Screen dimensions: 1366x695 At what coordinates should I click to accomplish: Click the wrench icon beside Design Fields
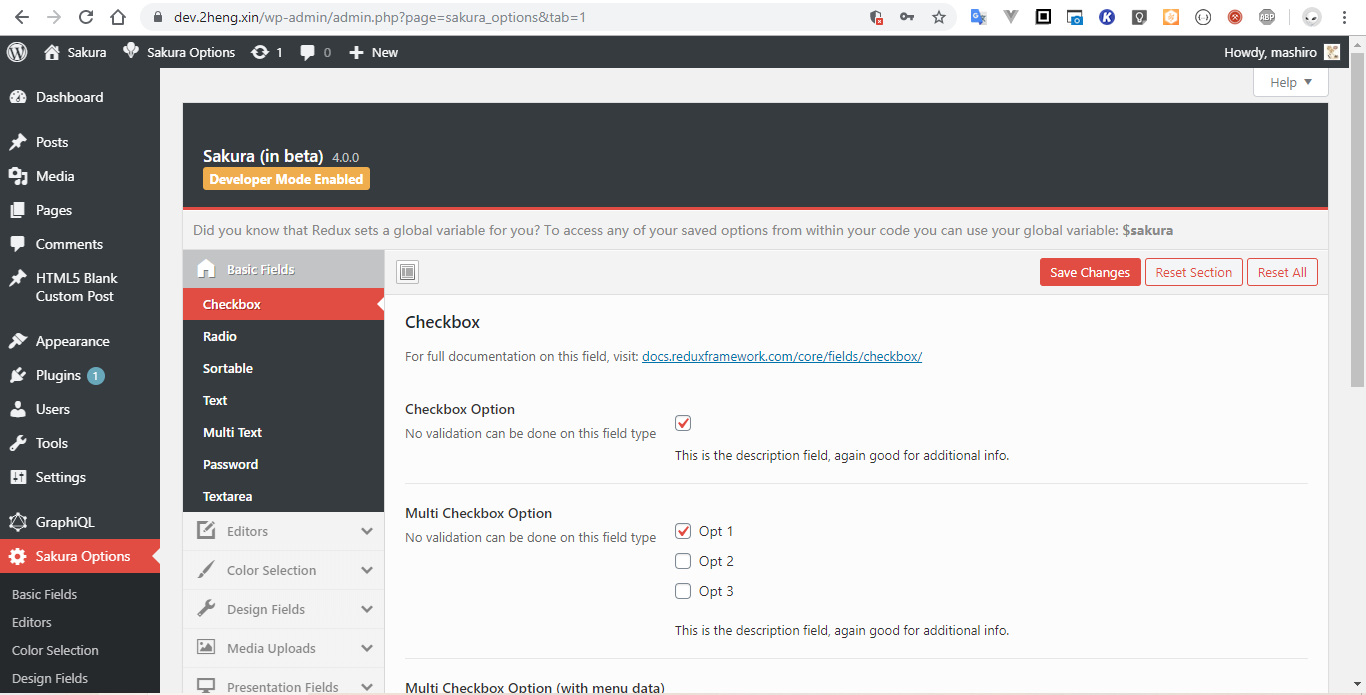(206, 609)
